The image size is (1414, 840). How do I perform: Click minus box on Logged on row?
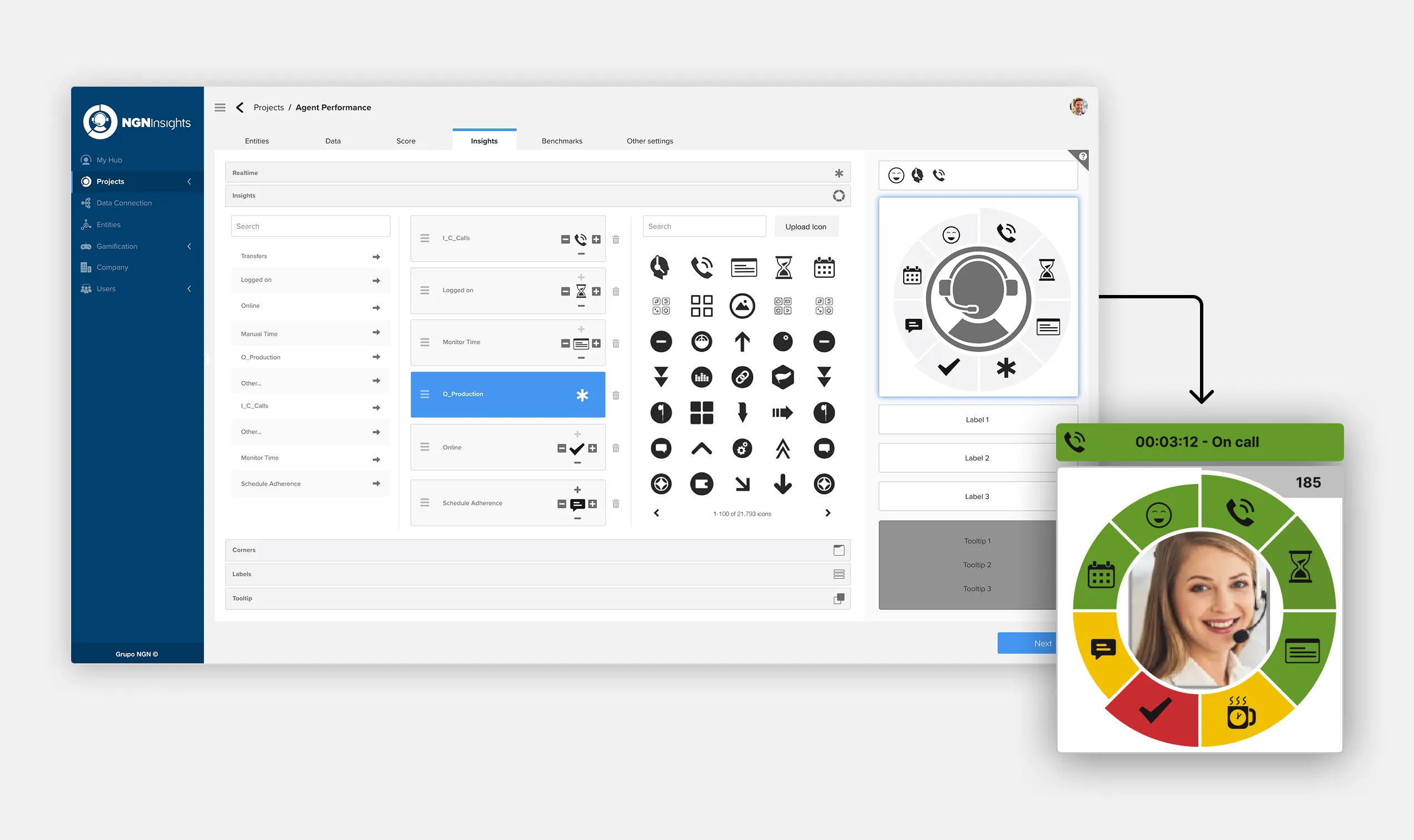565,291
